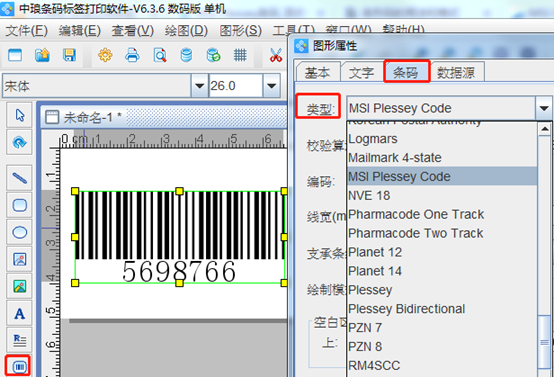Select the ellipse drawing tool
Screen dimensions: 554x377
(x=20, y=232)
